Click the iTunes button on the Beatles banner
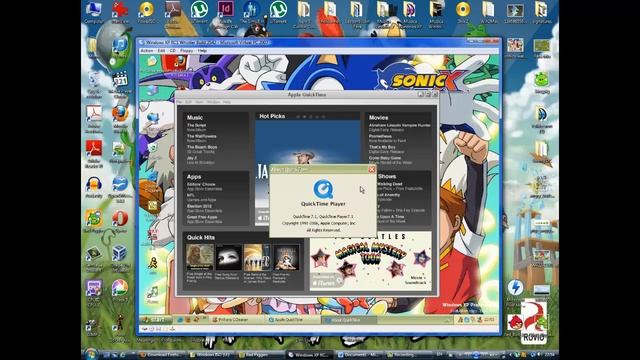 327,281
